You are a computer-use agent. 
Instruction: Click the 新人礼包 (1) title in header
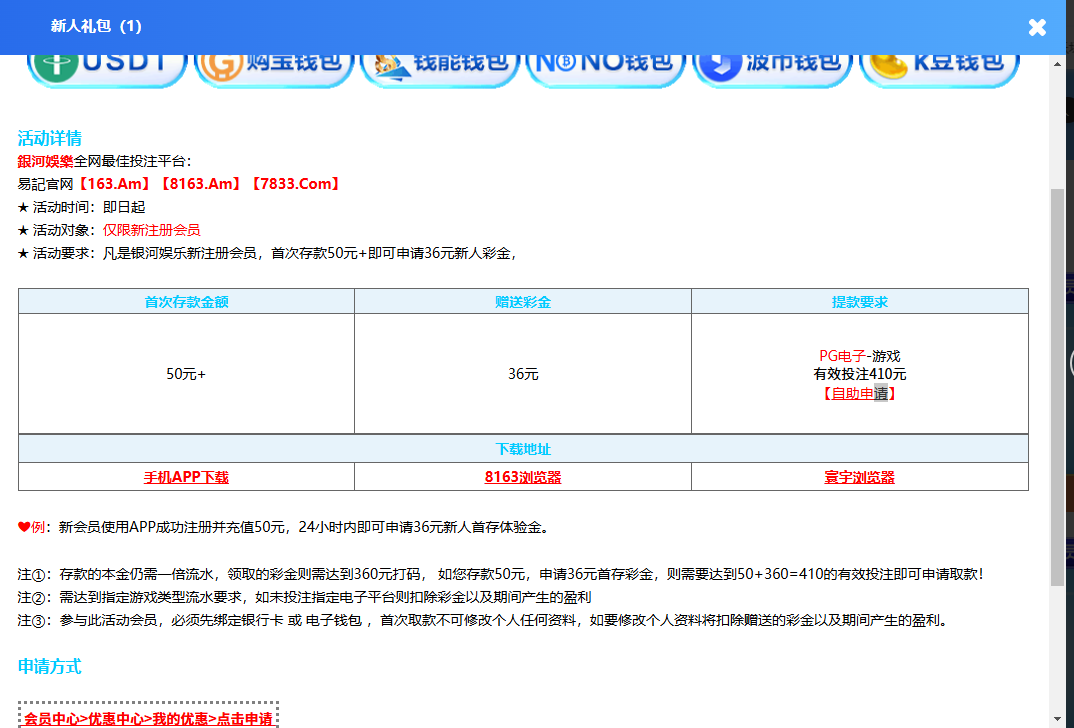(96, 26)
